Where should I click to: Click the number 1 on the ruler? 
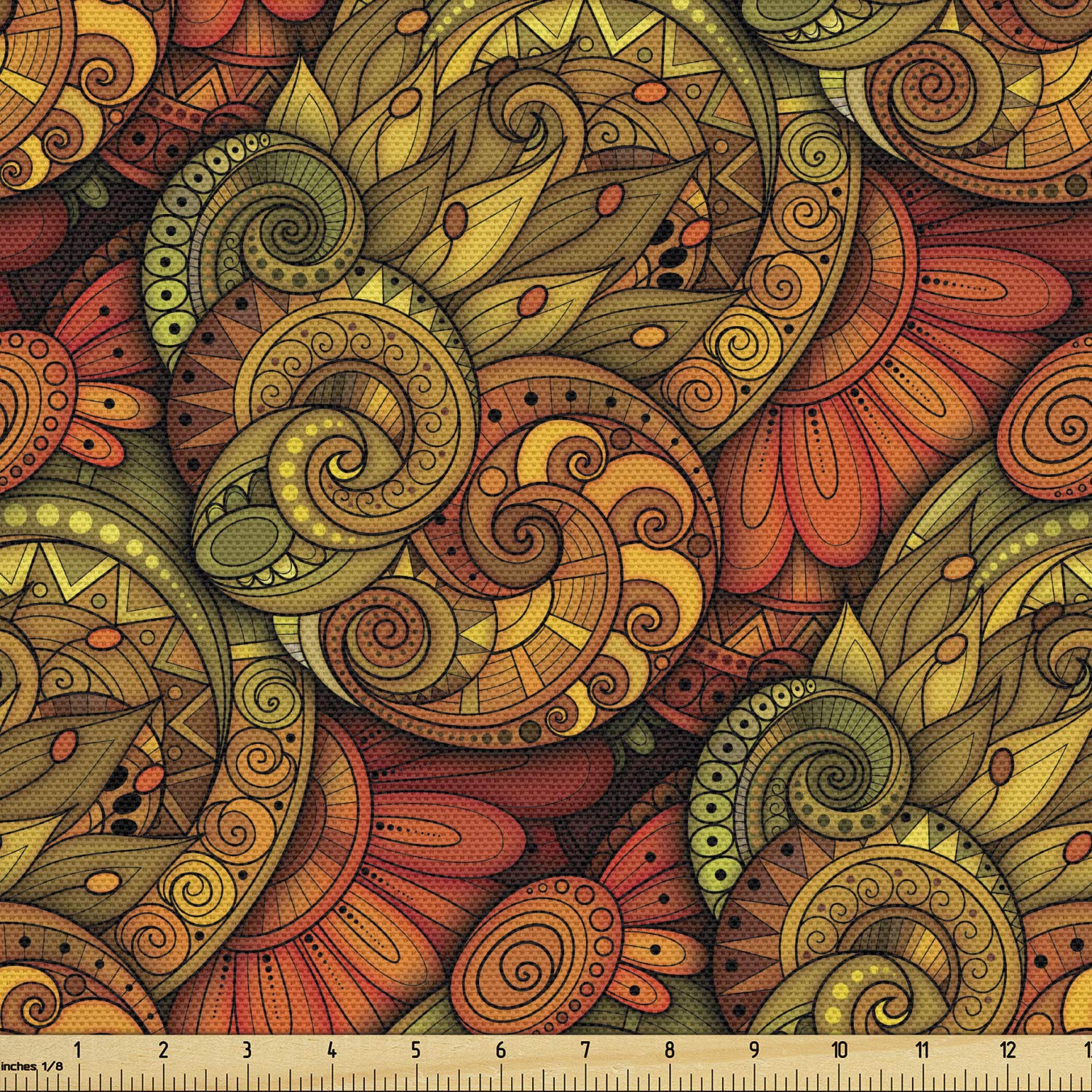pos(77,1051)
